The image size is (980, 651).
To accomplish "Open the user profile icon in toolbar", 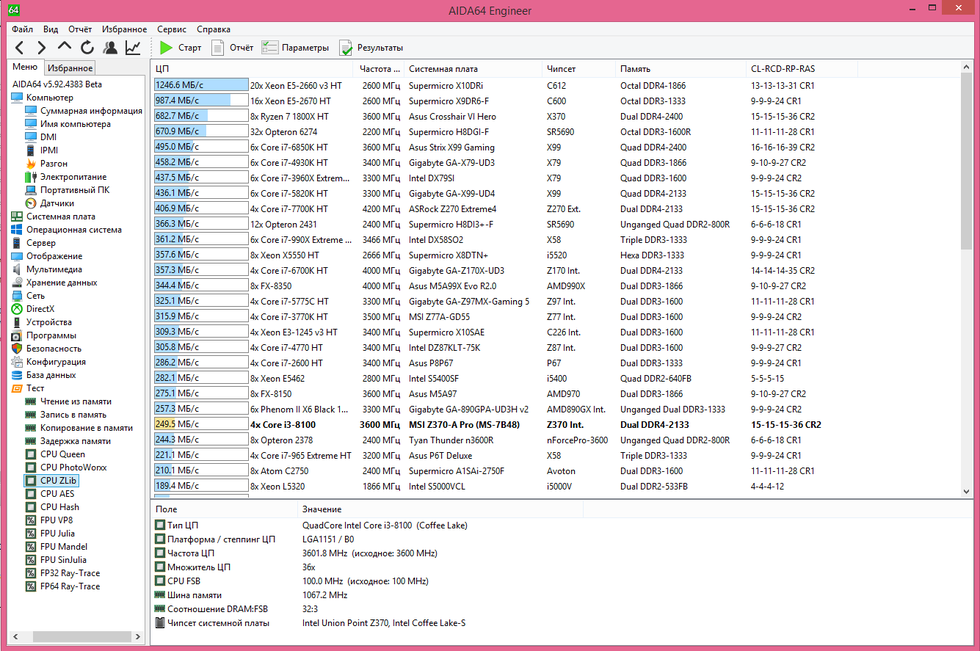I will (x=110, y=48).
